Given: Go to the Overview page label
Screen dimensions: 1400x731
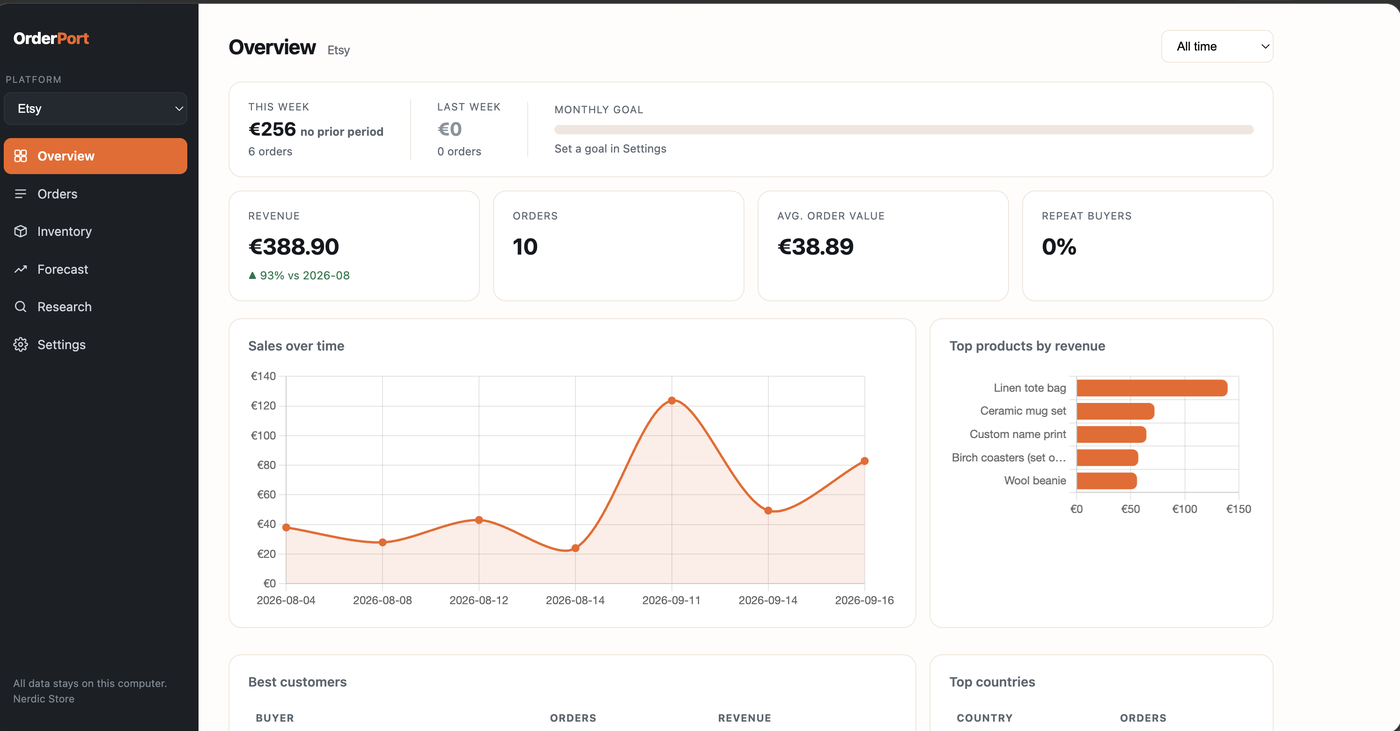Looking at the screenshot, I should tap(66, 156).
